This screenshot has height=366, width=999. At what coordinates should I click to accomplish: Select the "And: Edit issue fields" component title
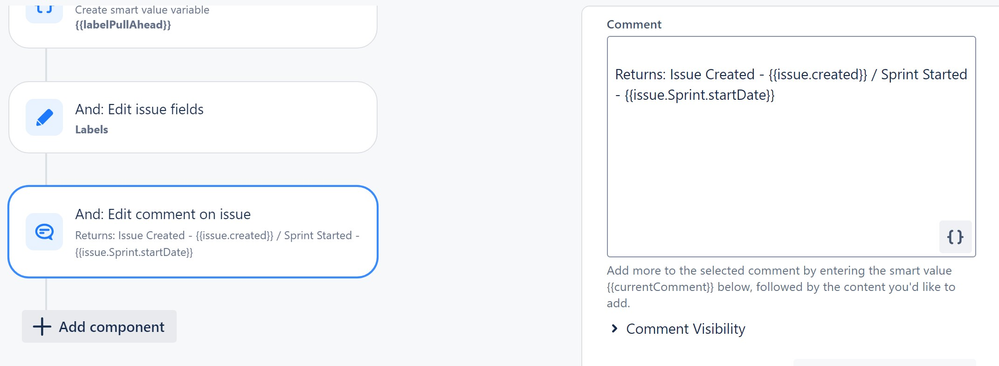coord(140,110)
